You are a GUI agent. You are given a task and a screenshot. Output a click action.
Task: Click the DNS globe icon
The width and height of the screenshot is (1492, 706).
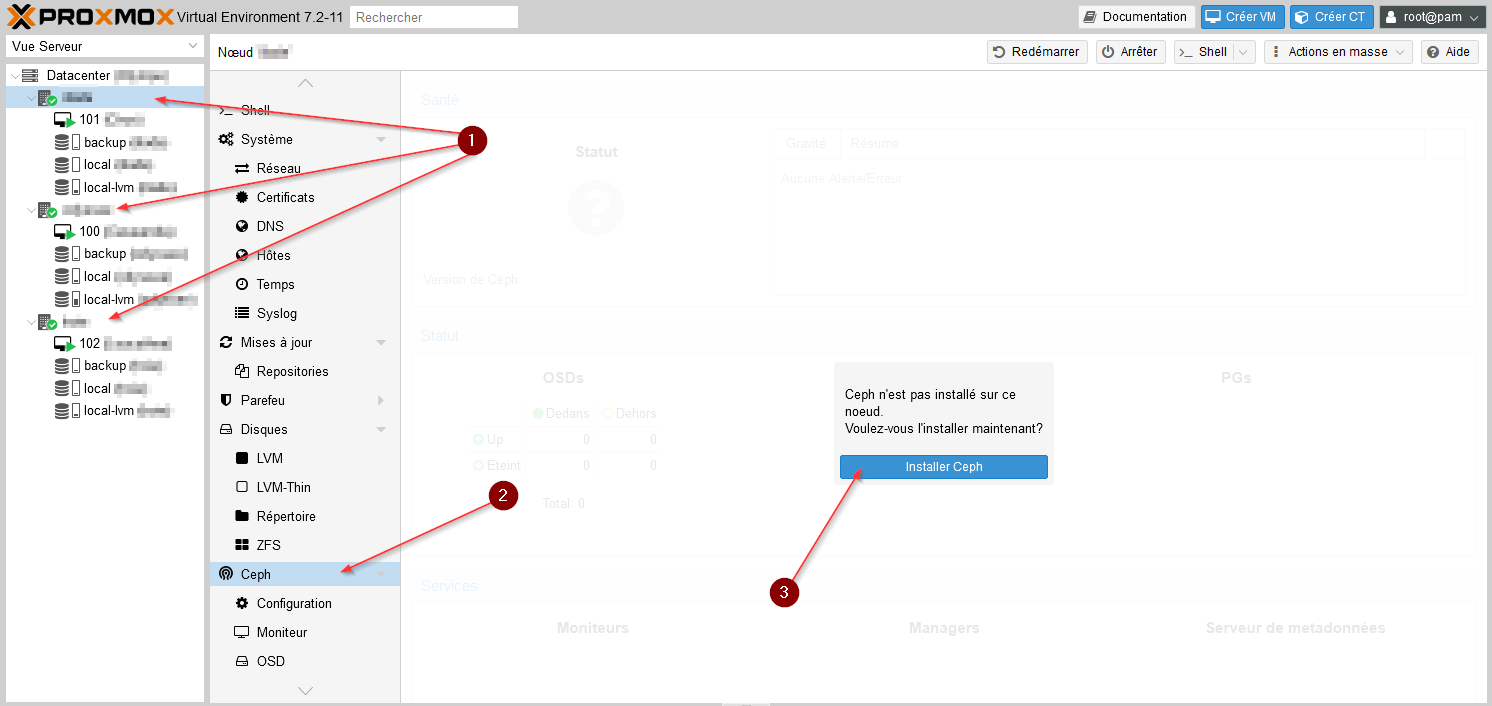click(242, 227)
